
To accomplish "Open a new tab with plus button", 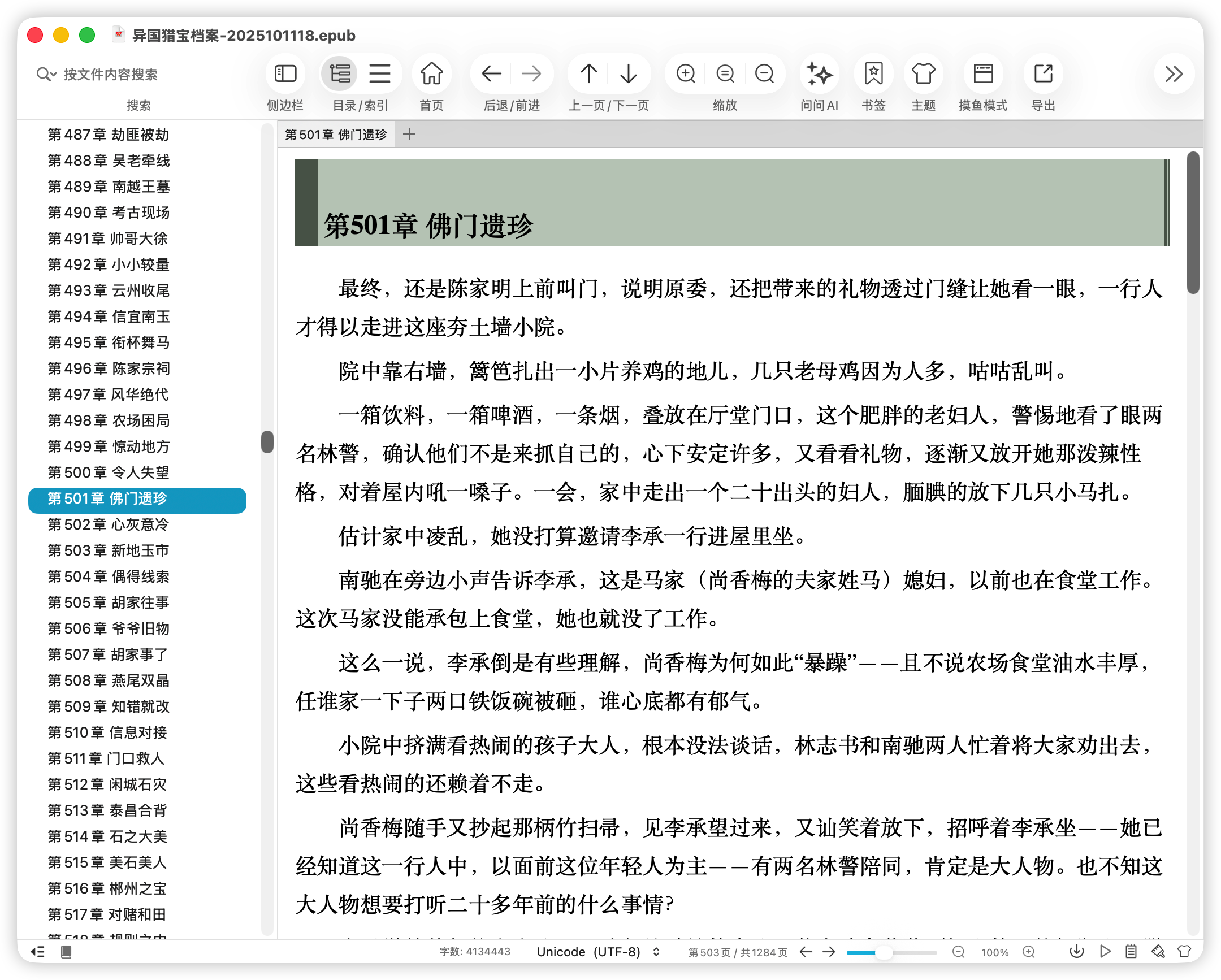I will click(x=409, y=134).
